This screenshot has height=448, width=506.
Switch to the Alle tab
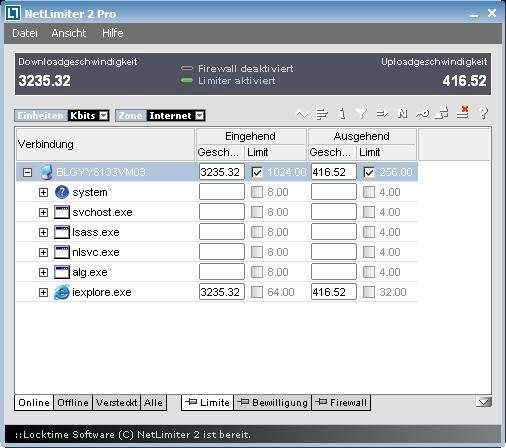(x=153, y=403)
